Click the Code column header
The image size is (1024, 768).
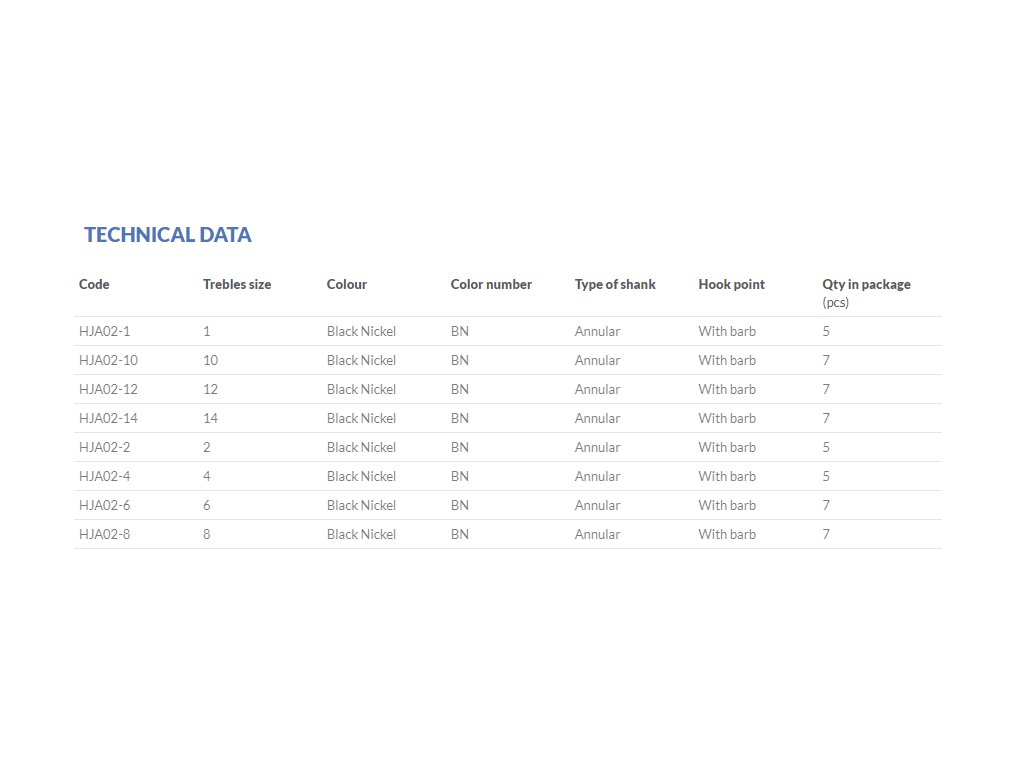(x=94, y=284)
